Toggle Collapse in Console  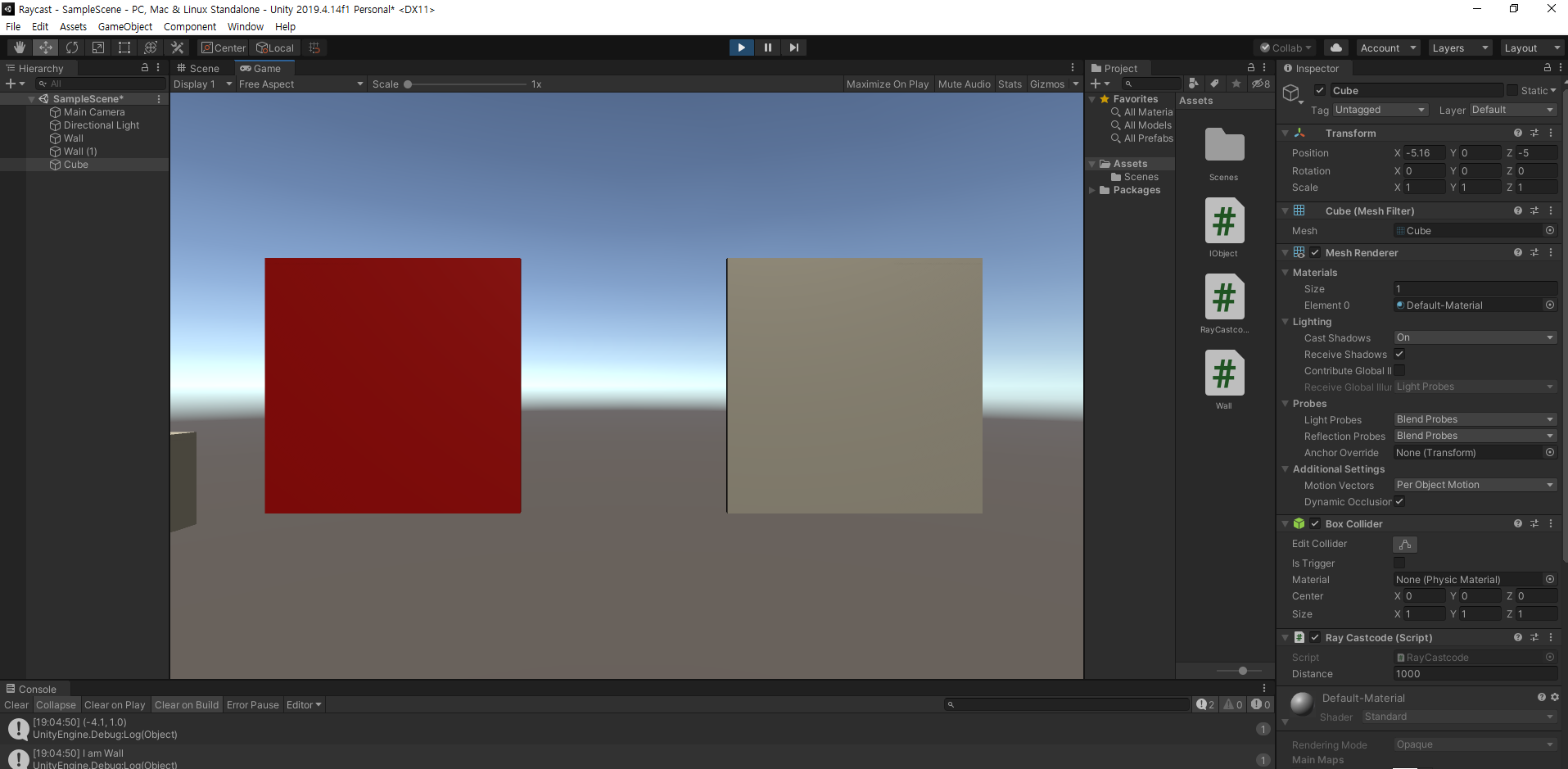56,704
